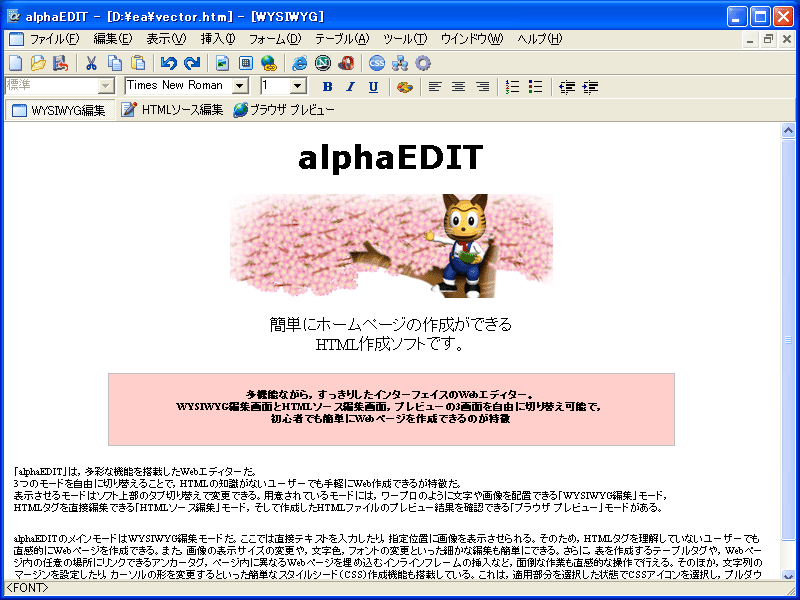Click the vertical scrollbar thumb

(x=788, y=339)
